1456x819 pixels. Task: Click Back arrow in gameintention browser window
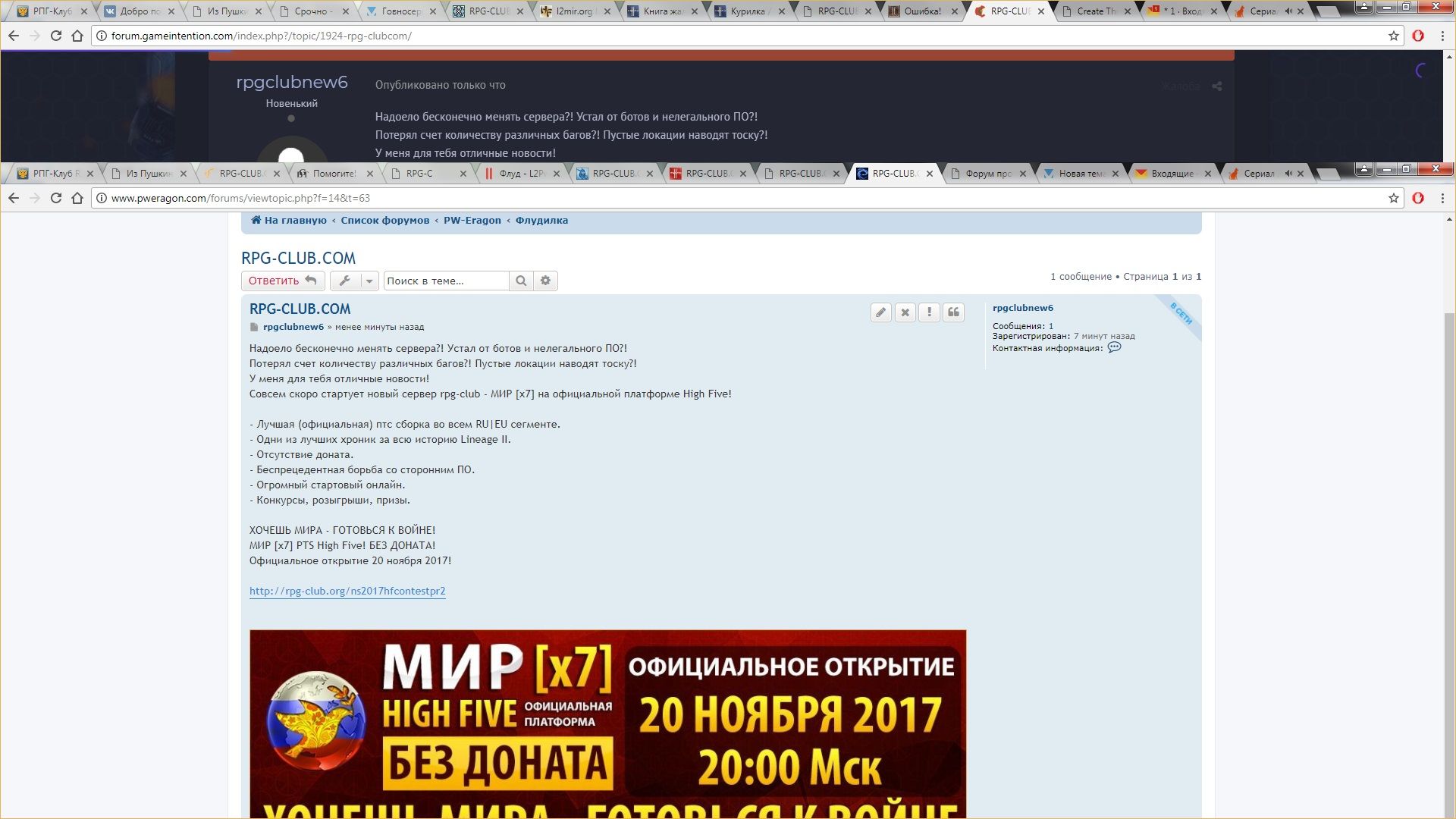coord(14,36)
